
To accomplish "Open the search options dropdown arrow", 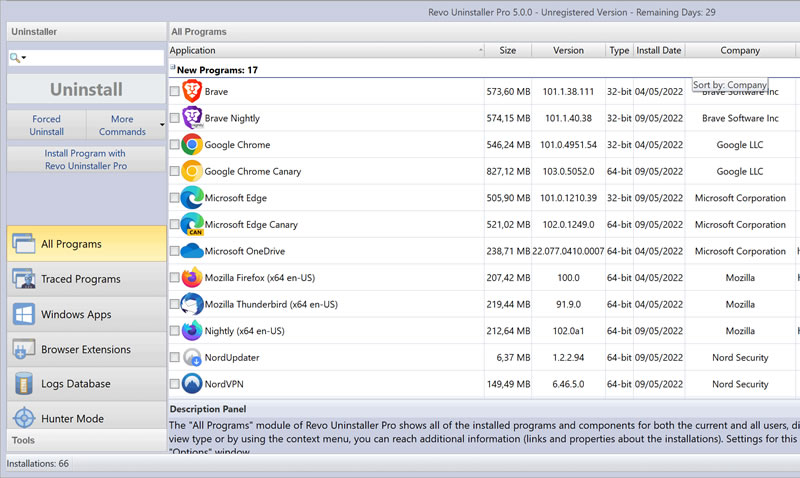I will [x=23, y=58].
